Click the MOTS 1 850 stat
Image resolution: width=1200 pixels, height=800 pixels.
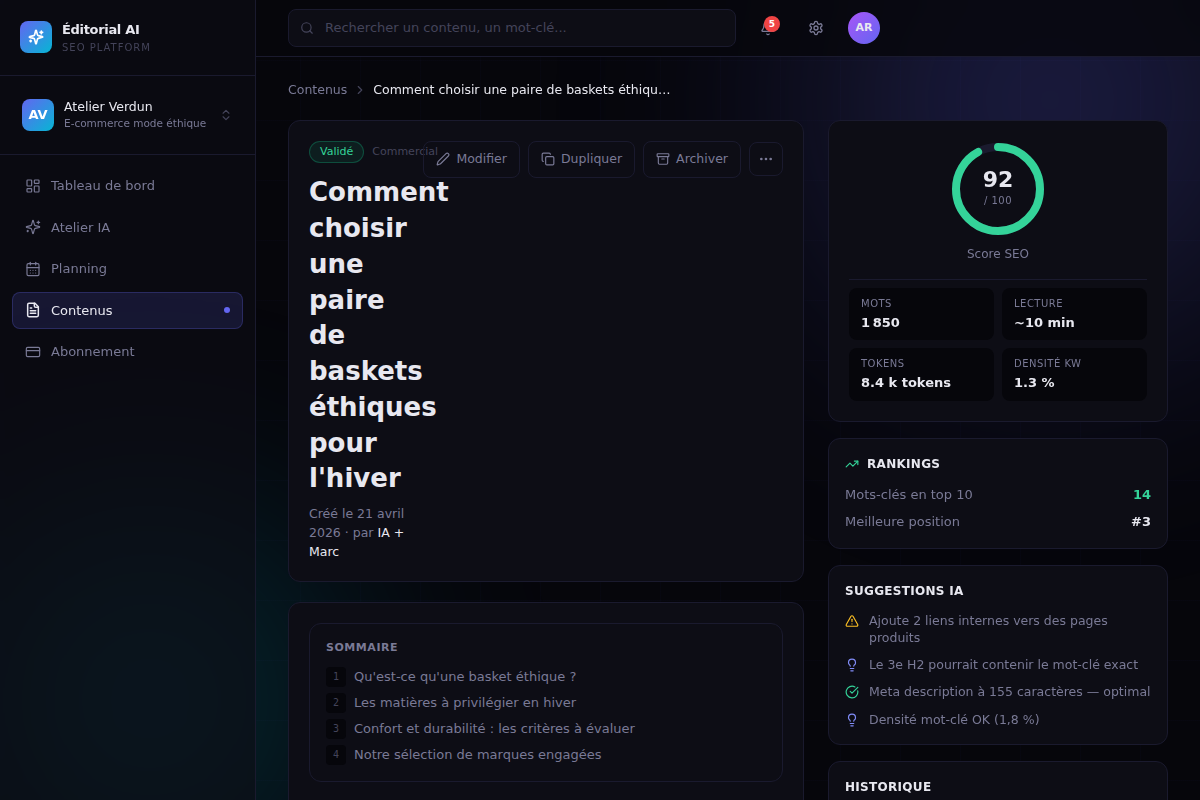click(x=921, y=314)
